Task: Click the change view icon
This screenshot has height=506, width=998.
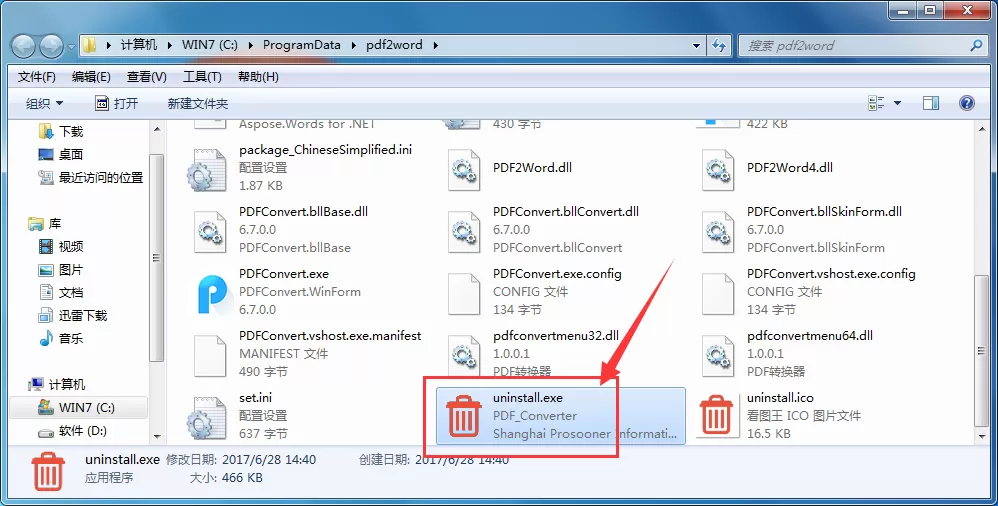Action: pyautogui.click(x=876, y=103)
